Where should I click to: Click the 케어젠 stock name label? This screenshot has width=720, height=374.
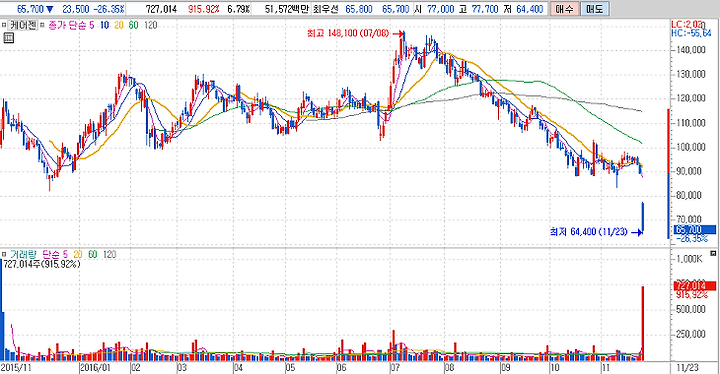[x=23, y=25]
